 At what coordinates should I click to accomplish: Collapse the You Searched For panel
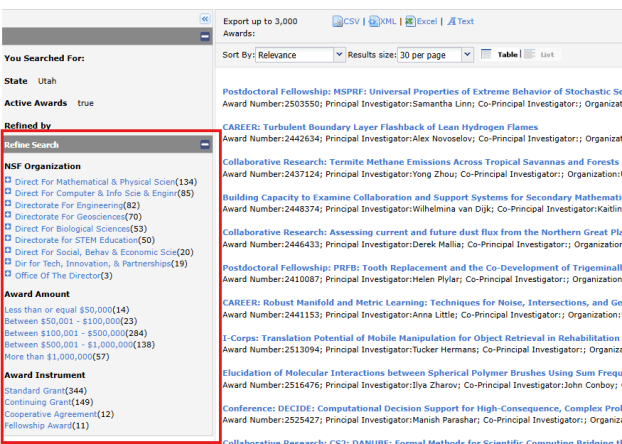[x=205, y=37]
